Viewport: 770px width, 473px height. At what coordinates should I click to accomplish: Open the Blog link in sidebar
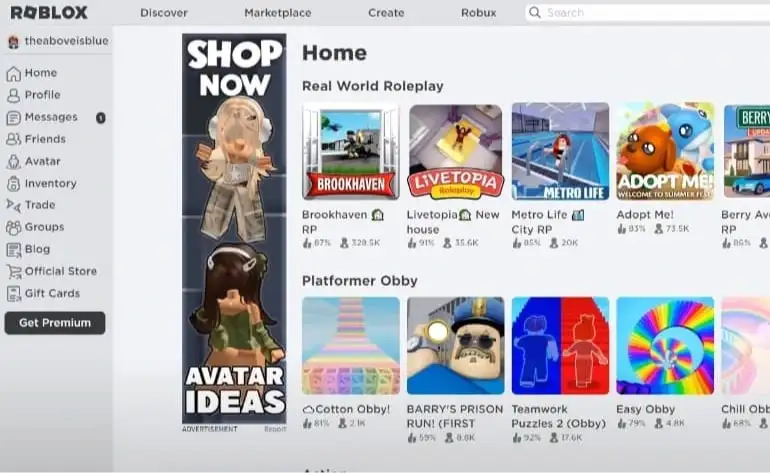coord(37,250)
